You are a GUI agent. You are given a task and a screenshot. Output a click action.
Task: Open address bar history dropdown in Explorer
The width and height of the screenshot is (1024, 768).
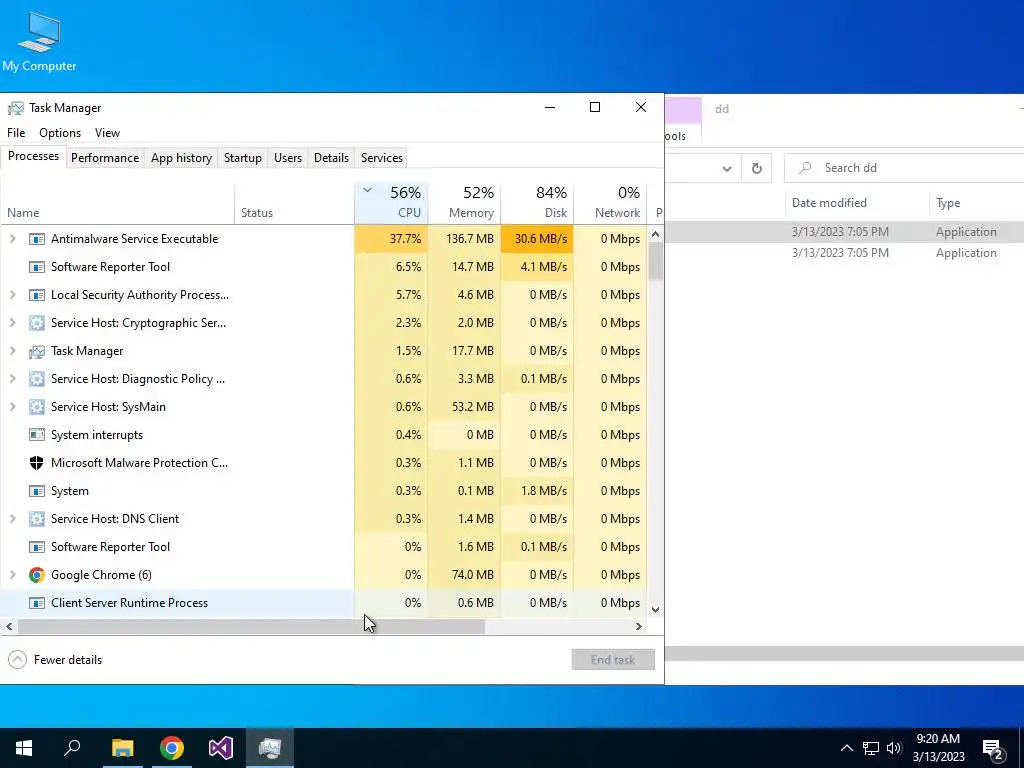tap(727, 168)
